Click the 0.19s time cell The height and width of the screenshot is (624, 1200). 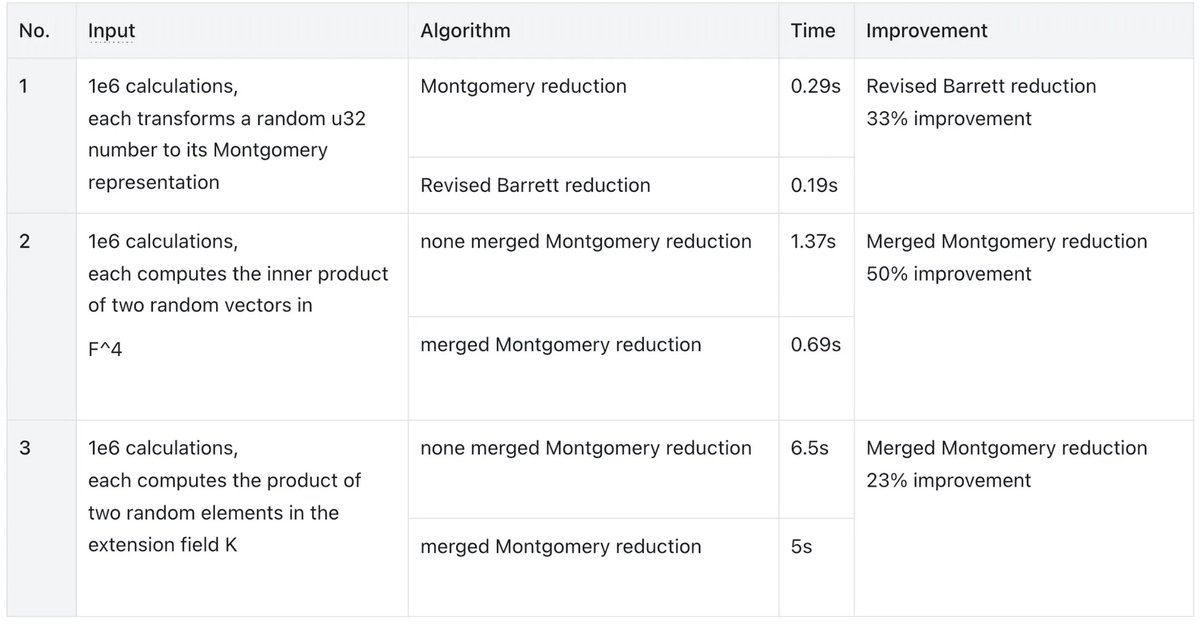[x=816, y=185]
